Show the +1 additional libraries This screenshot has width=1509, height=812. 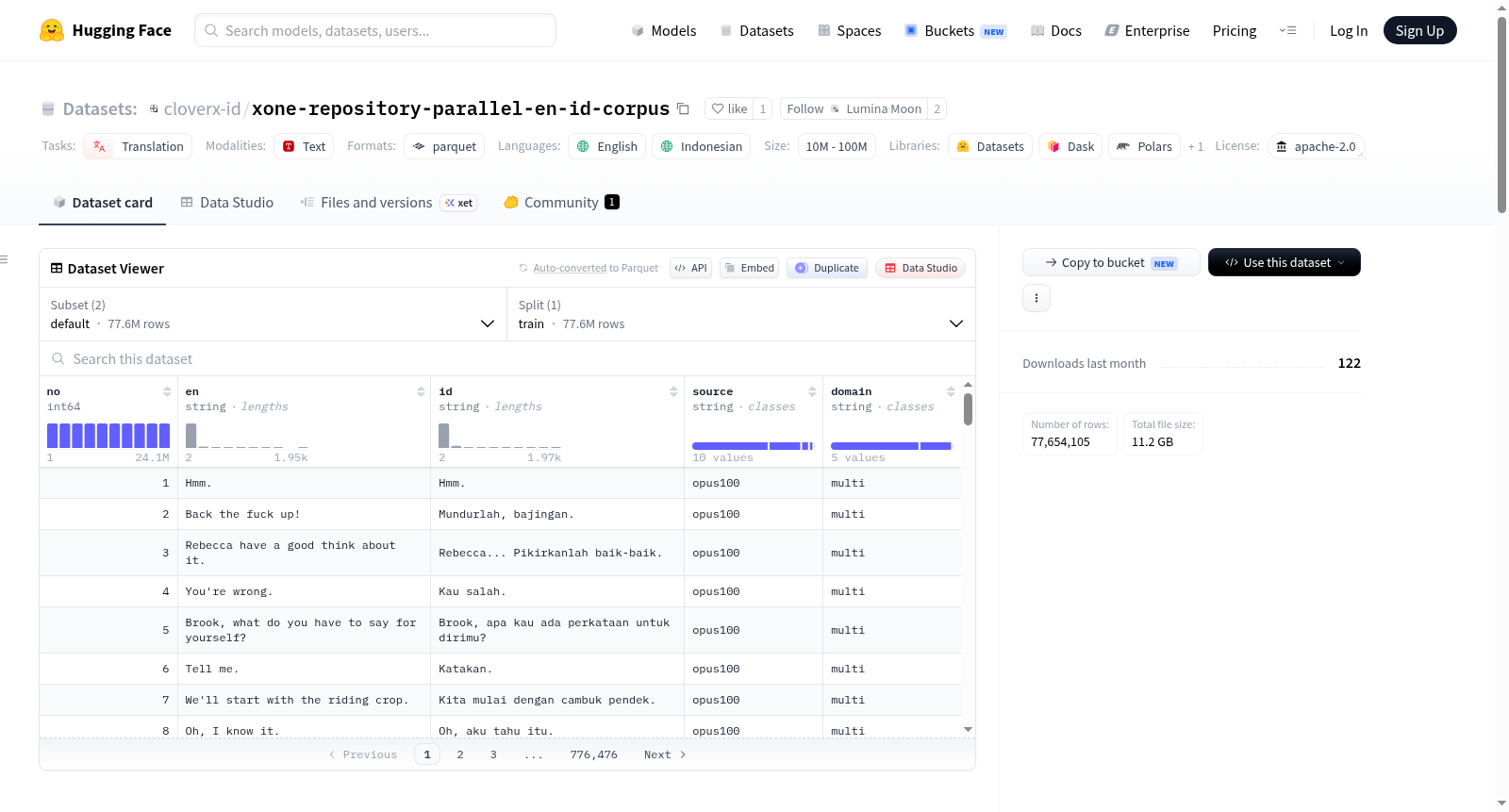point(1196,146)
